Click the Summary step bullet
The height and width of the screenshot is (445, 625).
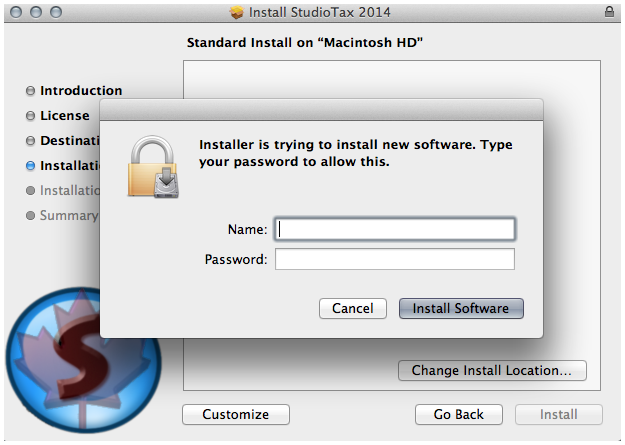coord(30,215)
